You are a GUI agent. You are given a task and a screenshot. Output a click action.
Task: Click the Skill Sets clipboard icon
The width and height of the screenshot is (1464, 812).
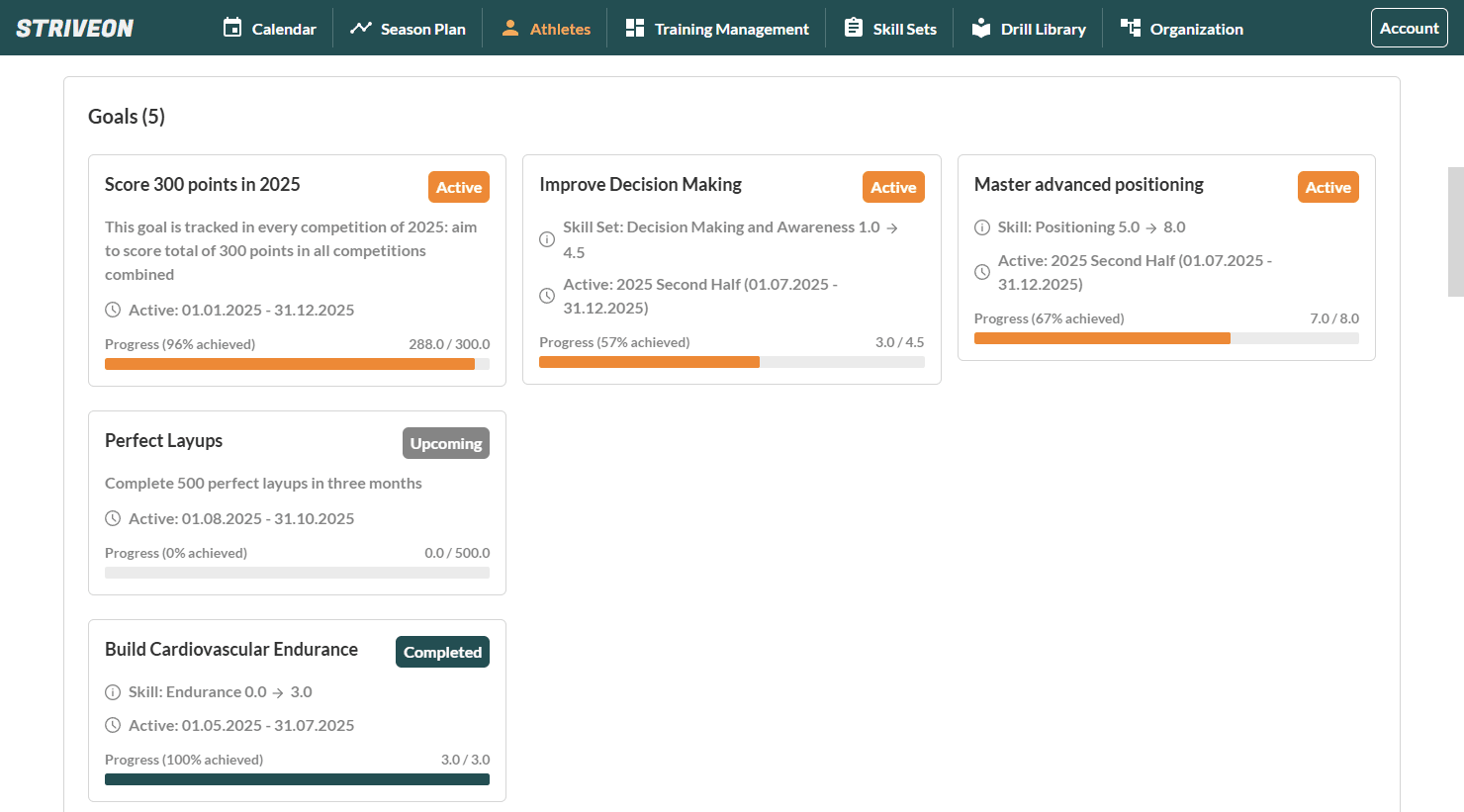pos(853,28)
